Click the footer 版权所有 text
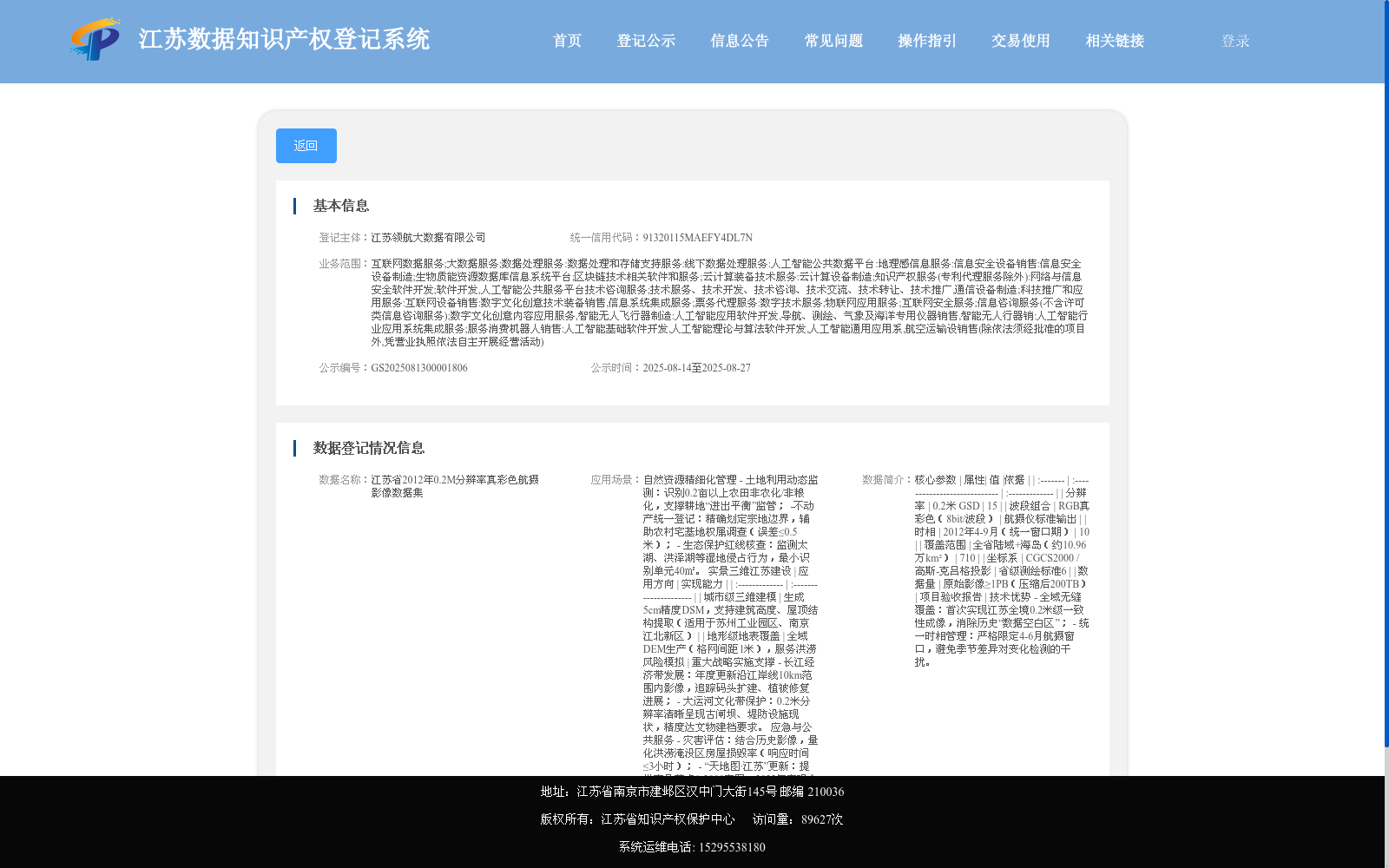This screenshot has width=1389, height=868. [638, 819]
